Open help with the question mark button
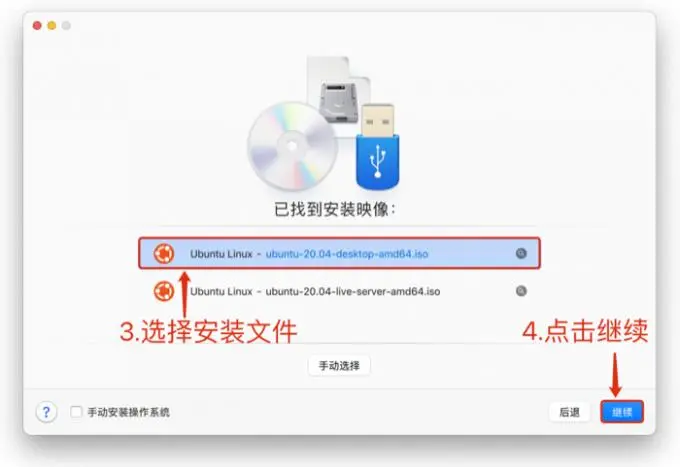 46,411
